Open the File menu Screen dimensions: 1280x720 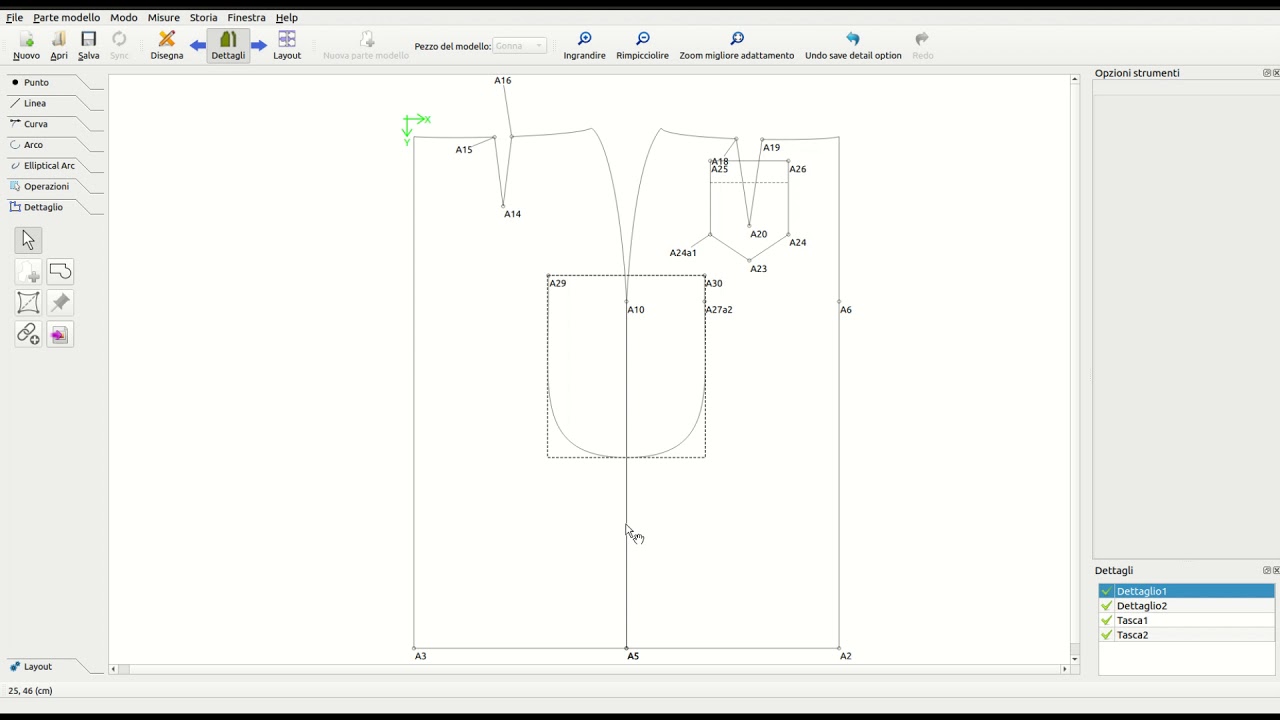pyautogui.click(x=15, y=17)
